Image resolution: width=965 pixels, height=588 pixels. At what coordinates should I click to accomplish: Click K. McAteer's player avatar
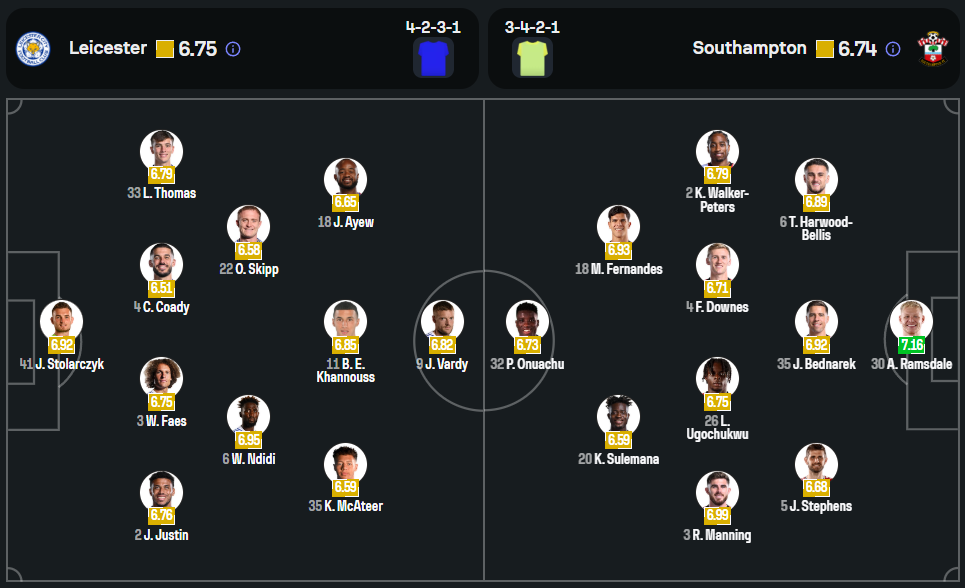point(345,464)
